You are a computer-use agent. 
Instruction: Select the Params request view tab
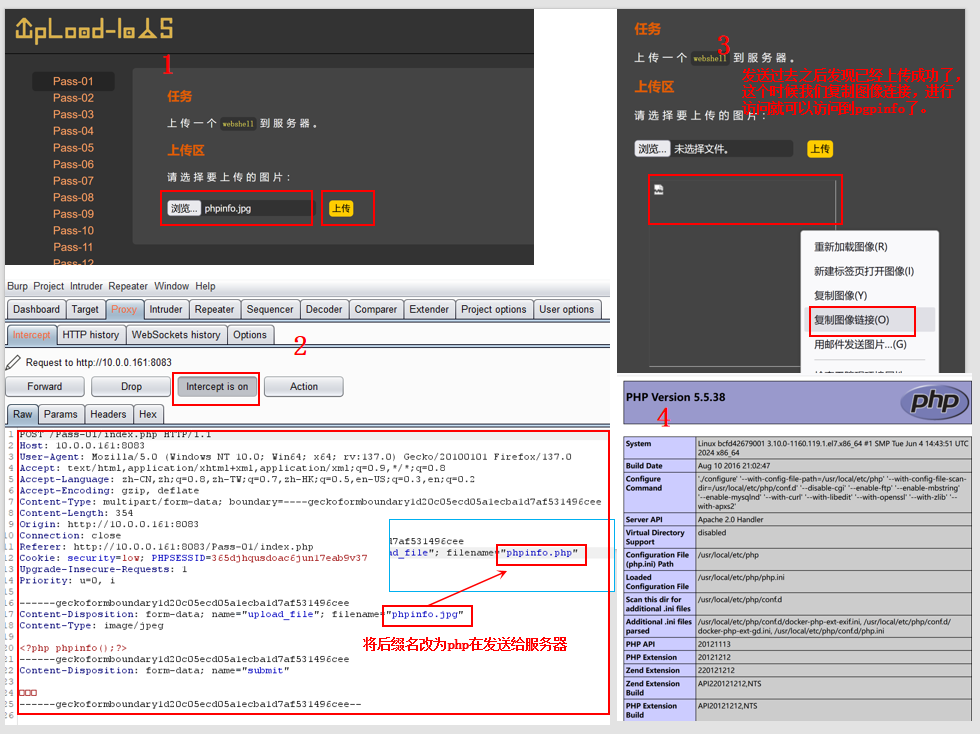61,414
